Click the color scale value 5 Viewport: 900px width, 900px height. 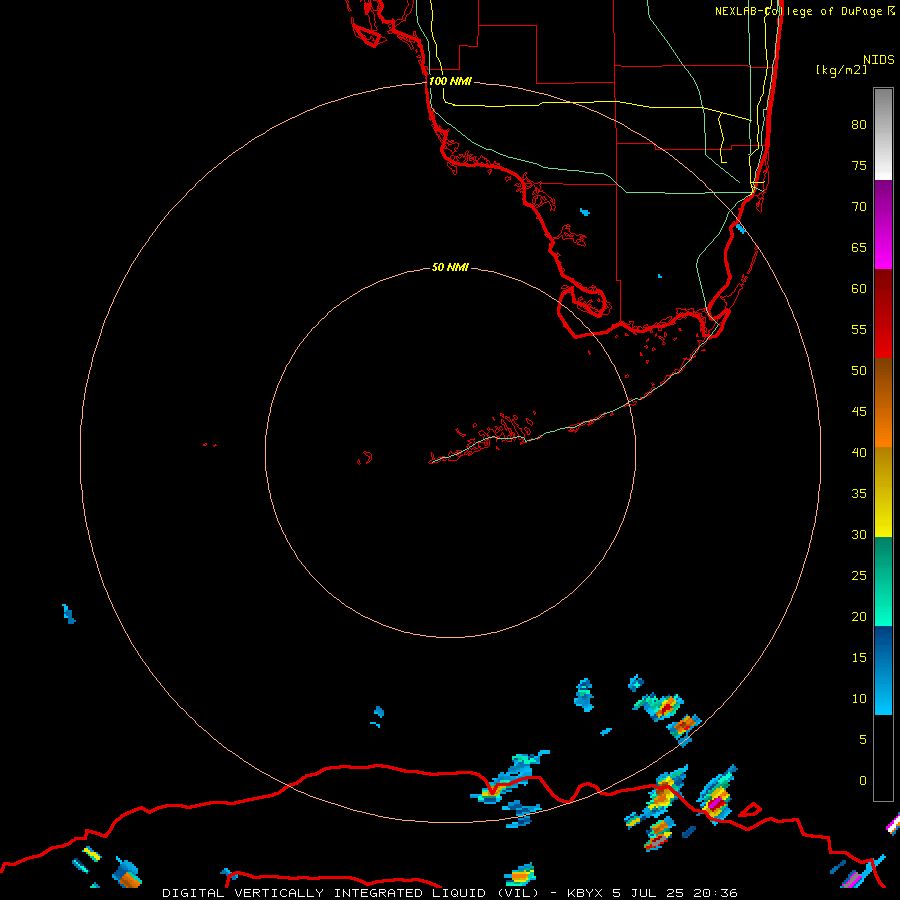(x=863, y=740)
